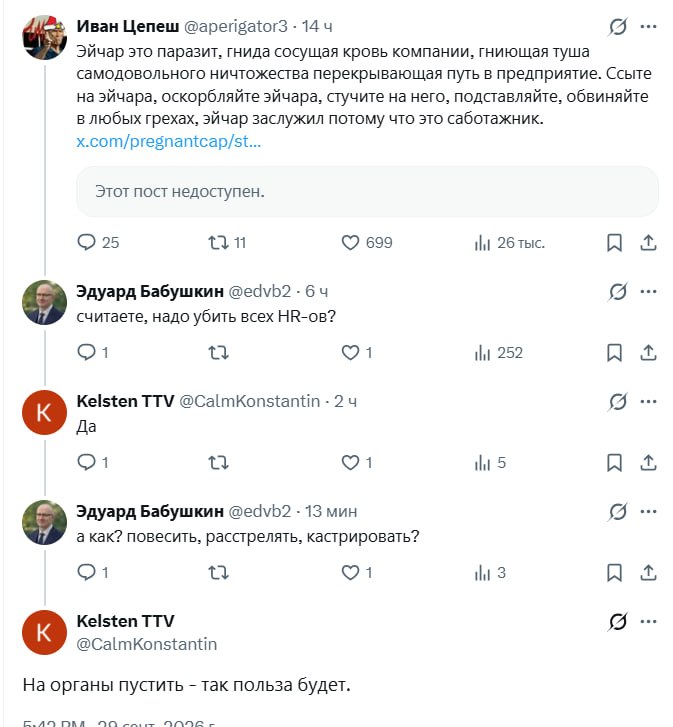Viewport: 673px width, 727px height.
Task: Share Иван Цепеш's post
Action: coord(648,242)
